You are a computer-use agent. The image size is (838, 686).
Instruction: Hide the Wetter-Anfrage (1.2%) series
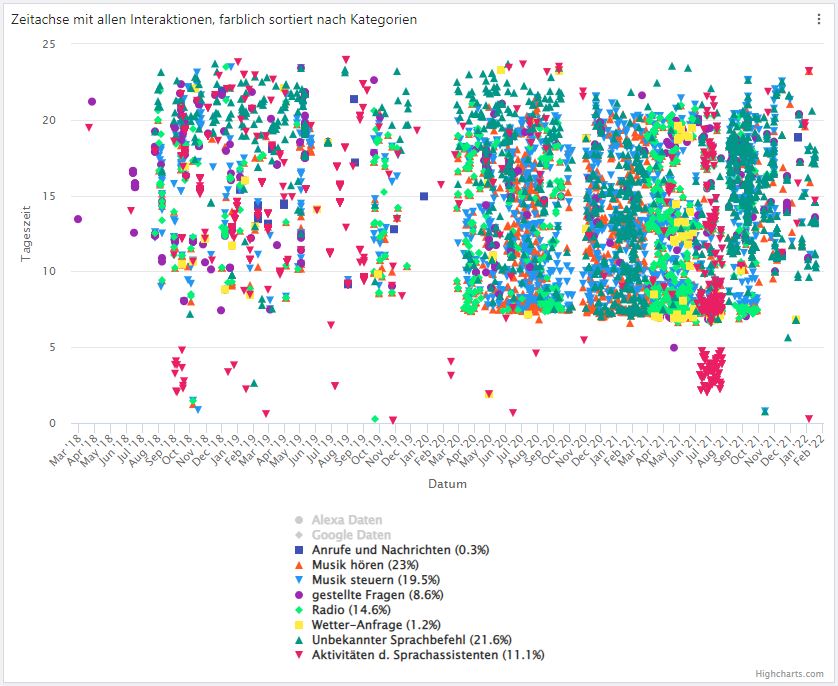(x=368, y=625)
